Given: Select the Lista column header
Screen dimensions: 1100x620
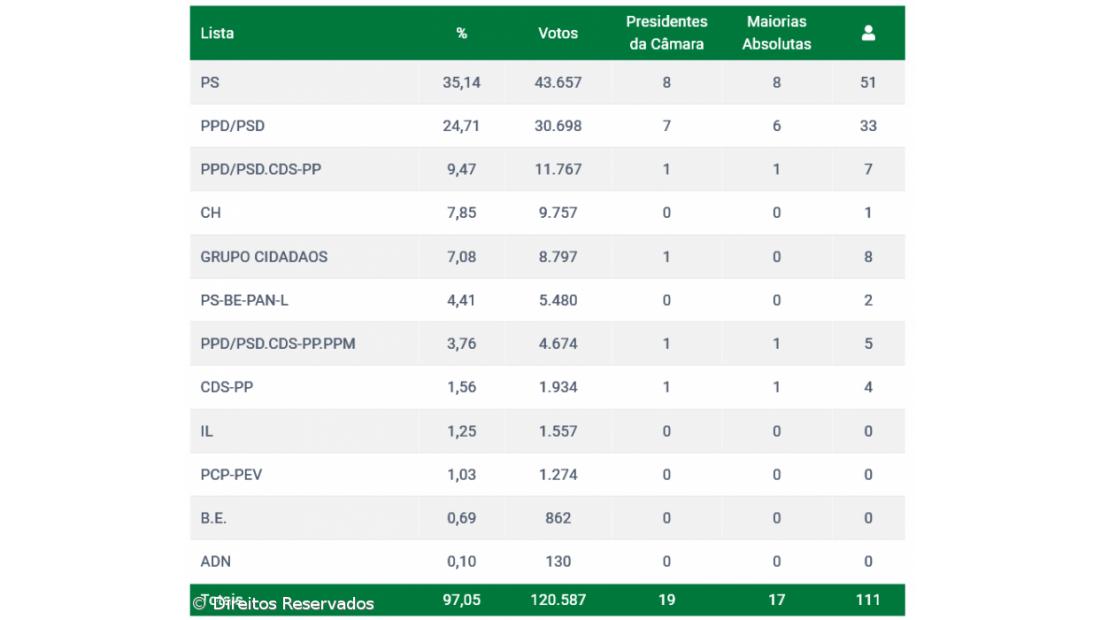Looking at the screenshot, I should [214, 33].
